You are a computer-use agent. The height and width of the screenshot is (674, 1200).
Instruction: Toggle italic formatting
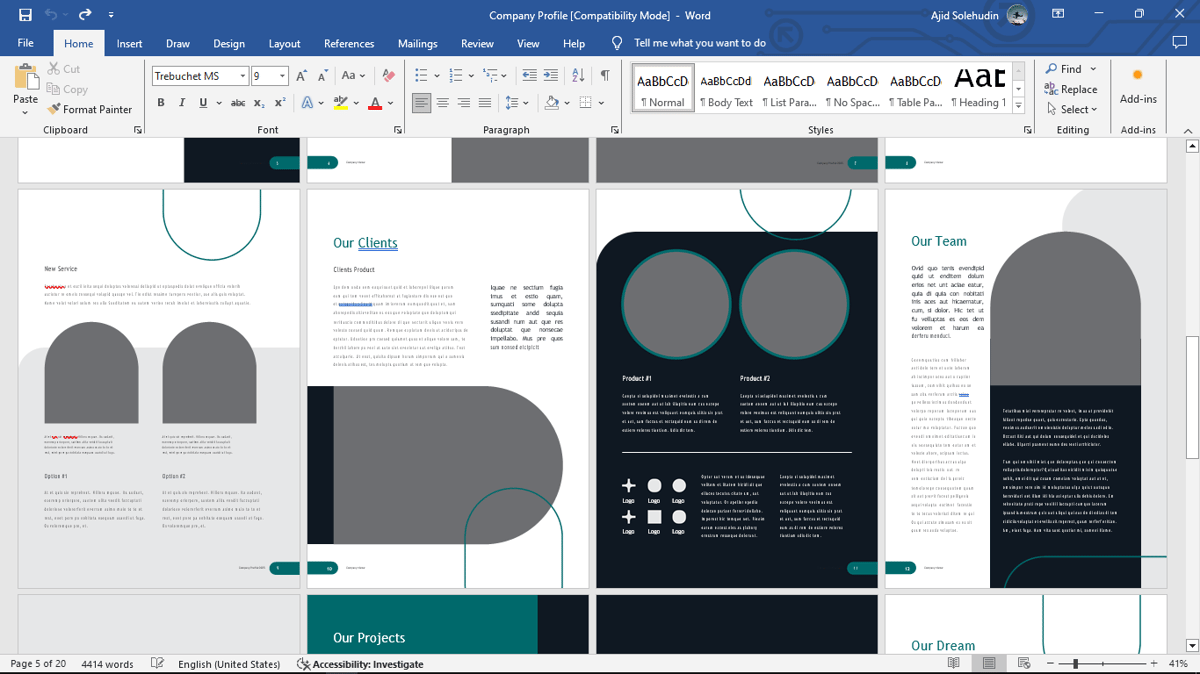[181, 103]
